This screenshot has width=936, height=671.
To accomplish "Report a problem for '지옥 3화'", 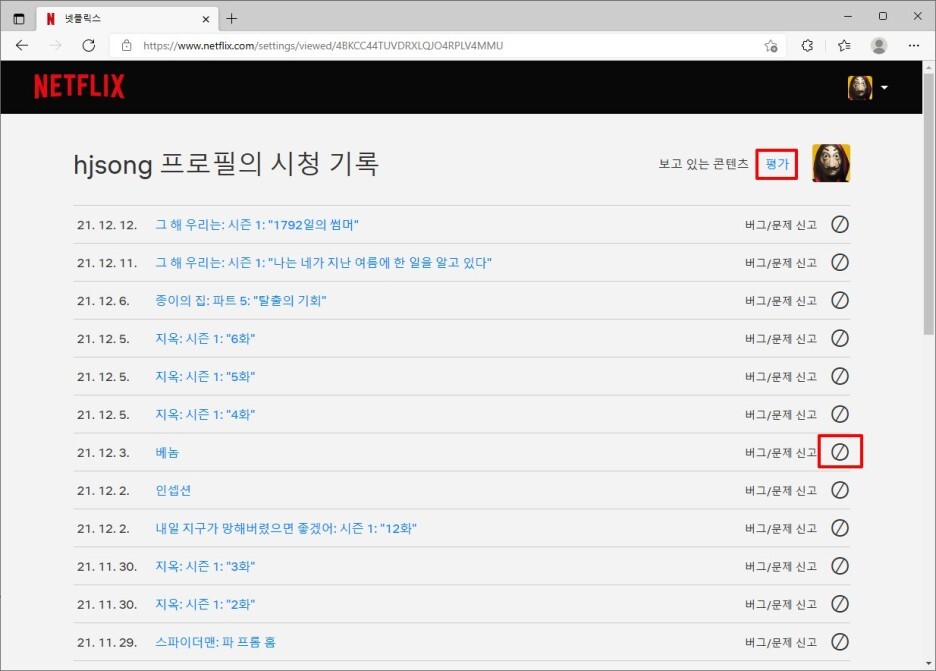I will click(781, 566).
